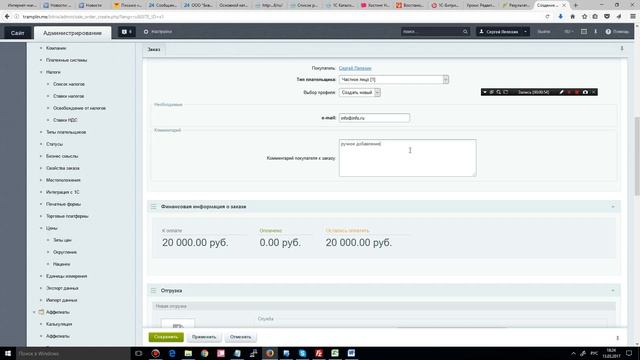Open Ставки налогов in the sidebar
This screenshot has height=360, width=640.
(69, 96)
